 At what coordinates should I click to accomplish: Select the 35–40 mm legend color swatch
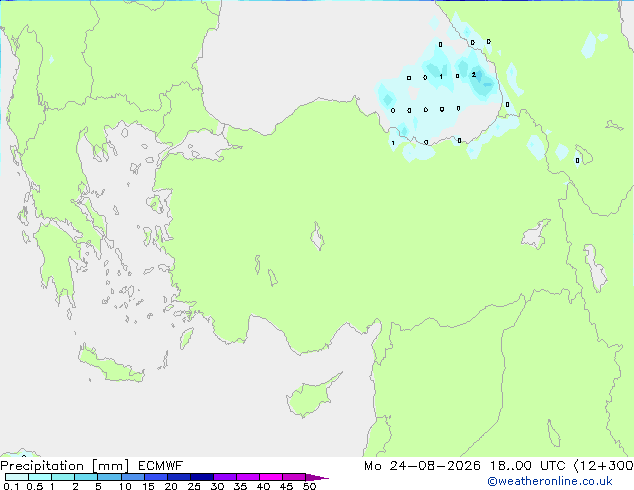point(247,477)
